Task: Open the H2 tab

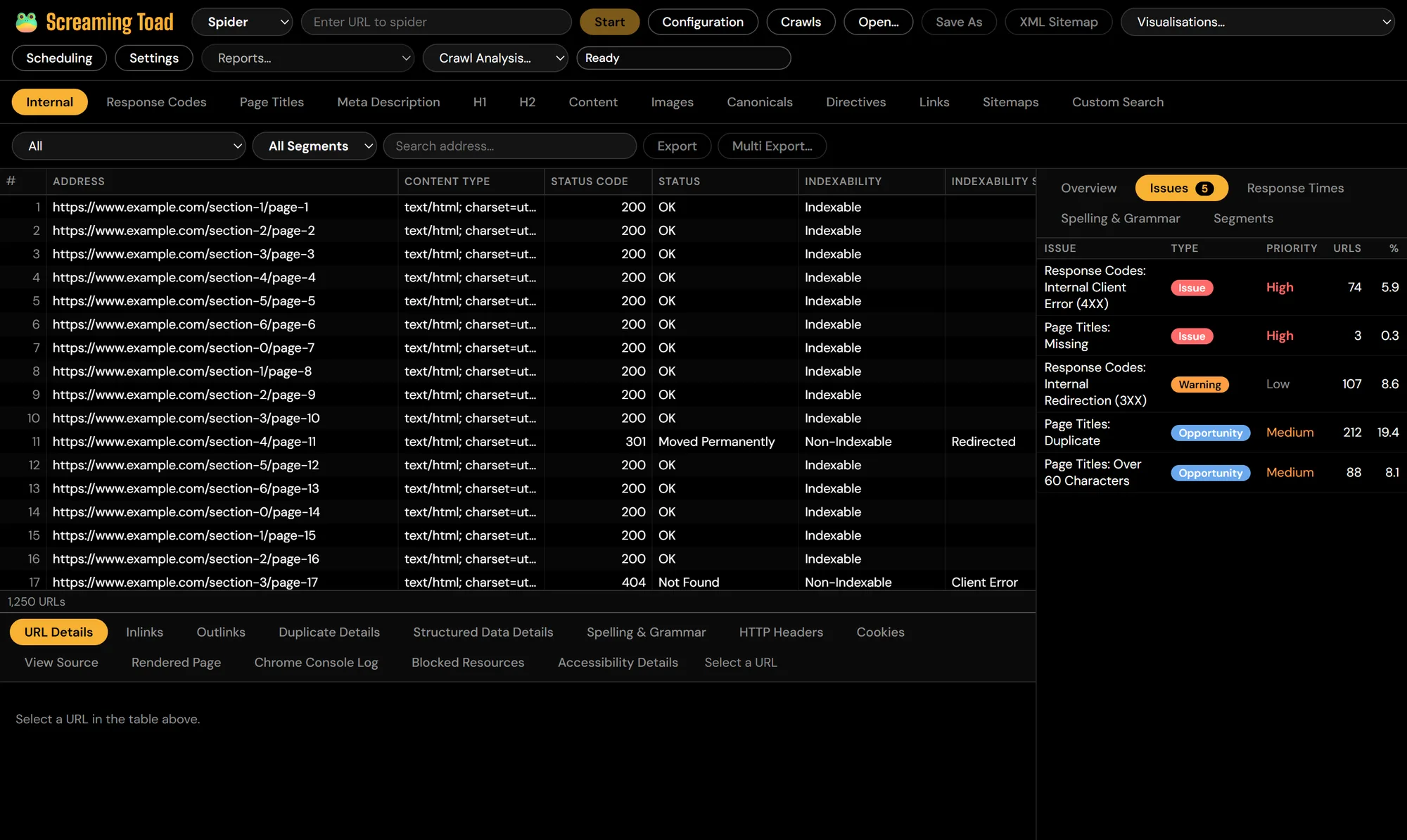Action: point(527,102)
